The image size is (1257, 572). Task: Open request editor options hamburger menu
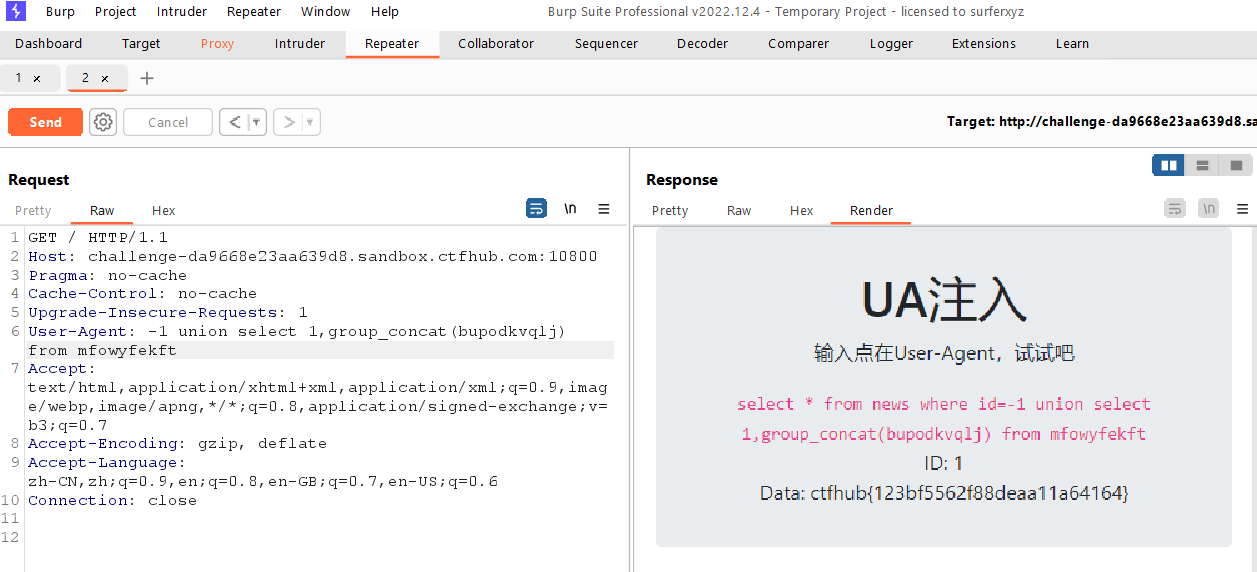click(604, 209)
